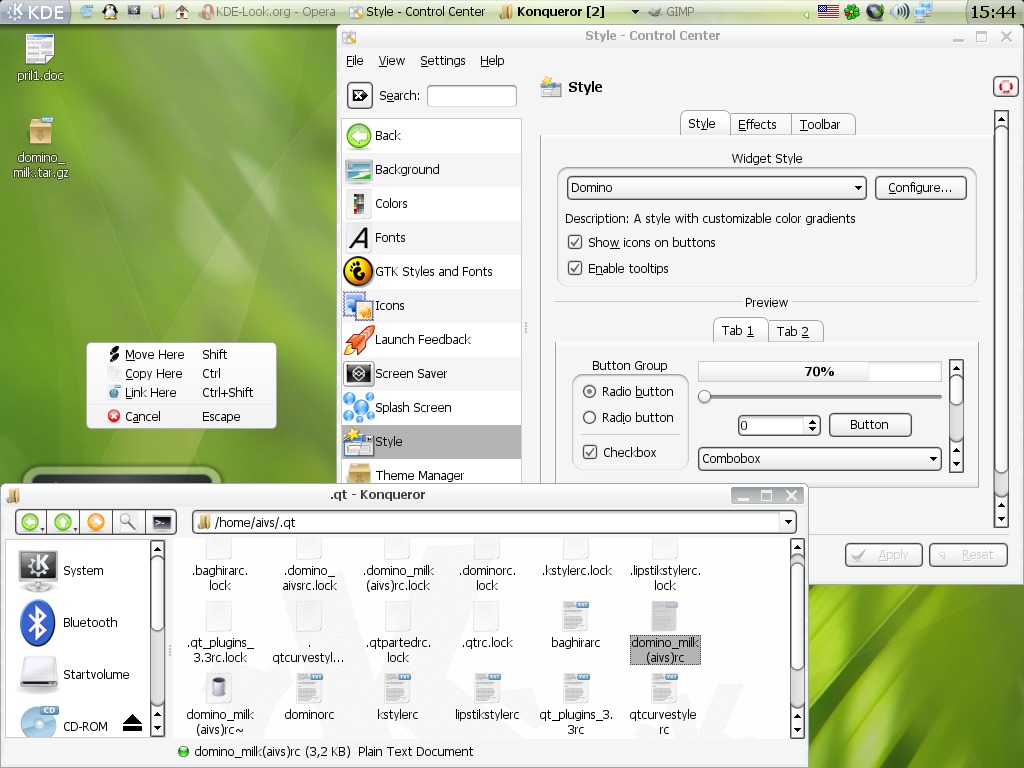Click the network monitors tray icon

click(923, 12)
